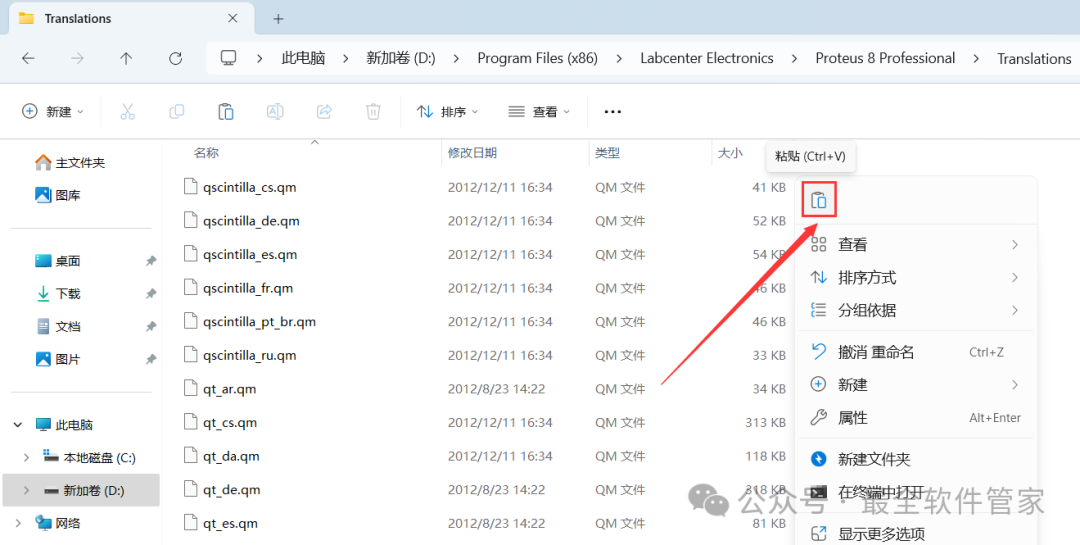Click the cut scissors icon in toolbar
1080x545 pixels.
(x=127, y=112)
